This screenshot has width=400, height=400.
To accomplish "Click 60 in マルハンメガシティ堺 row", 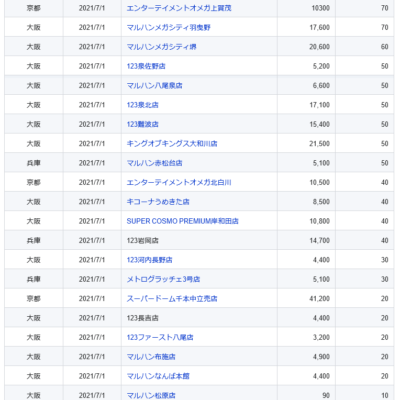I will pyautogui.click(x=385, y=47).
